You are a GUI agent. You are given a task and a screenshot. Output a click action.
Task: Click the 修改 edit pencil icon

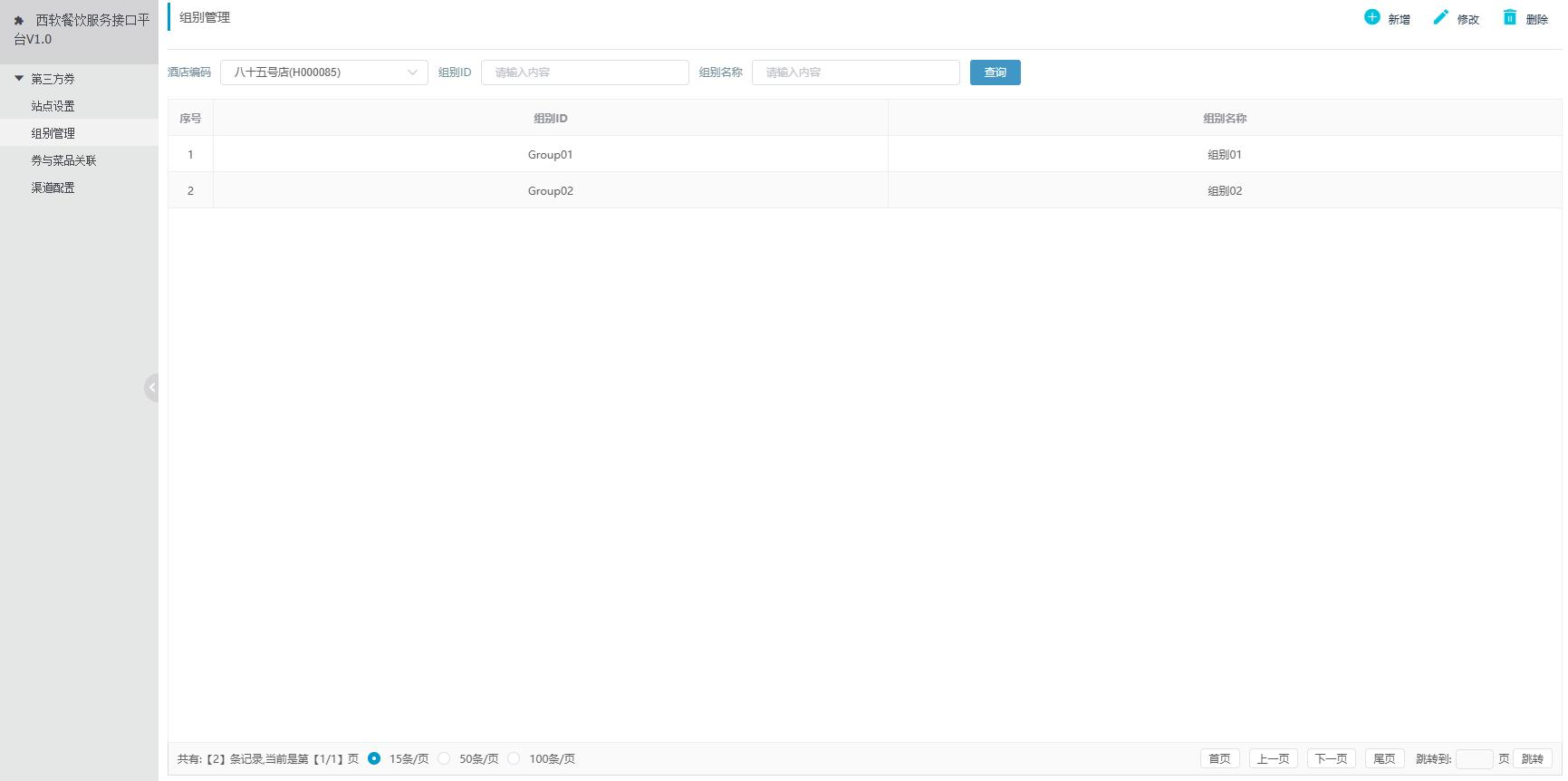(x=1440, y=17)
